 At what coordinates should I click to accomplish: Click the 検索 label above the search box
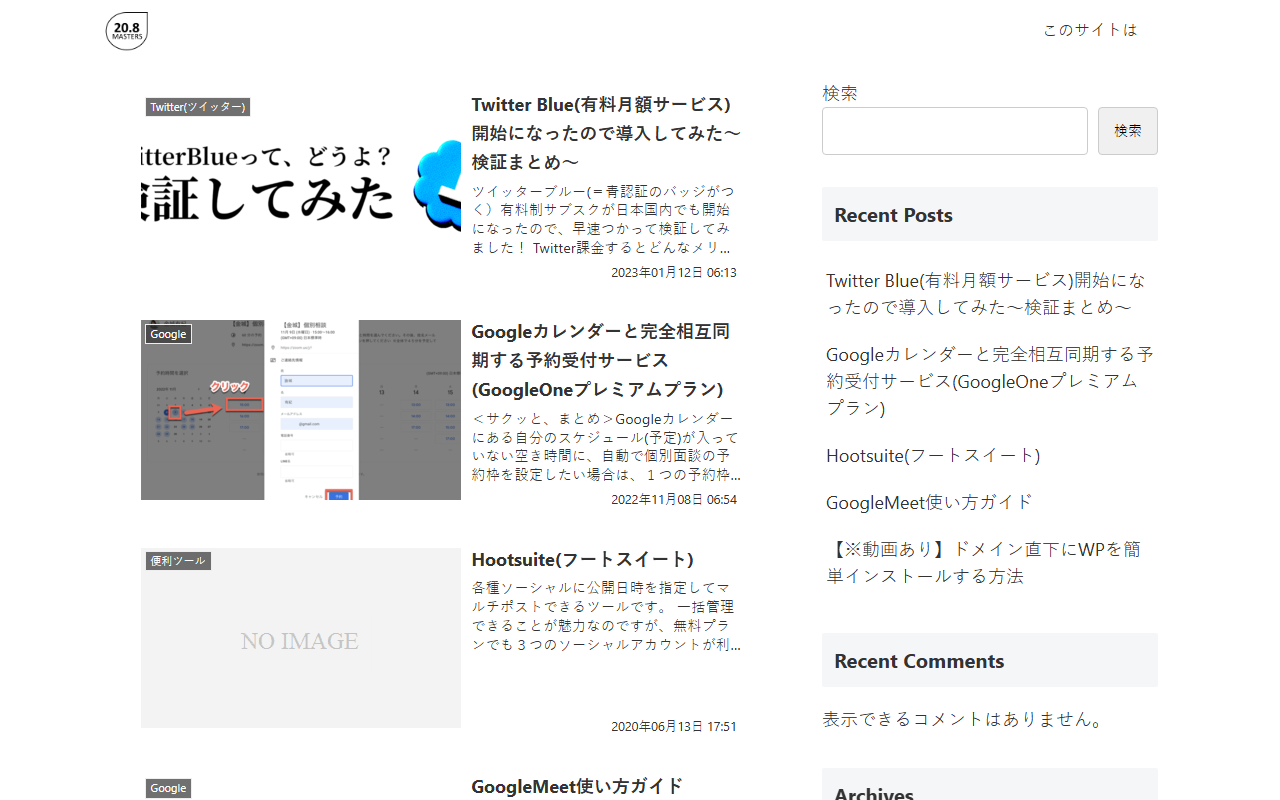pos(840,93)
